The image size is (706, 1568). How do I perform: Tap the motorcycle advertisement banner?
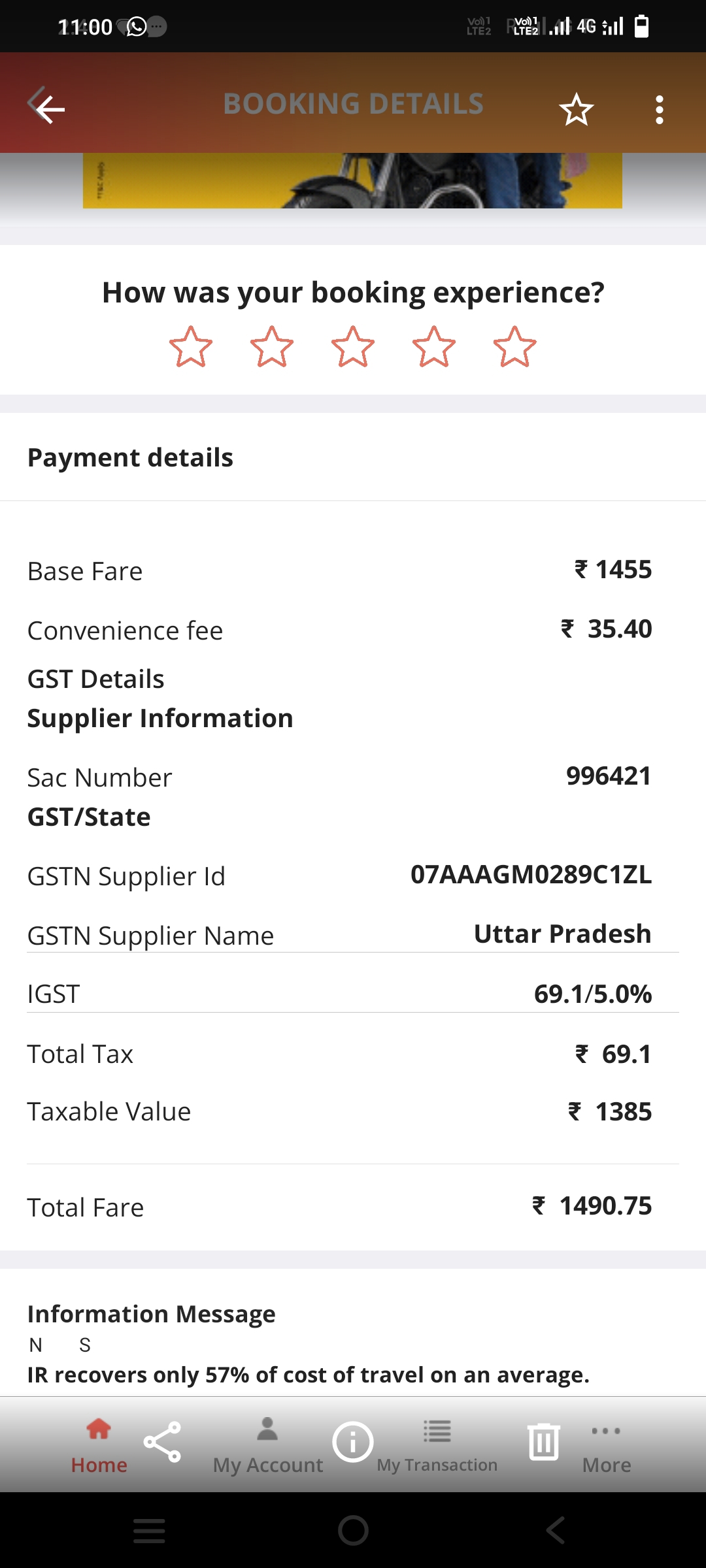pos(352,180)
